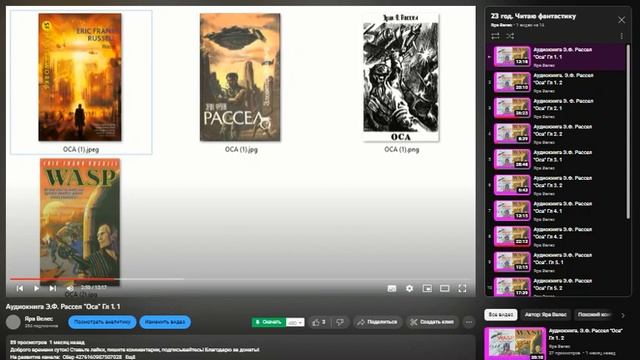Image resolution: width=640 pixels, height=360 pixels.
Task: Expand filter chips with right chevron
Action: coord(623,315)
